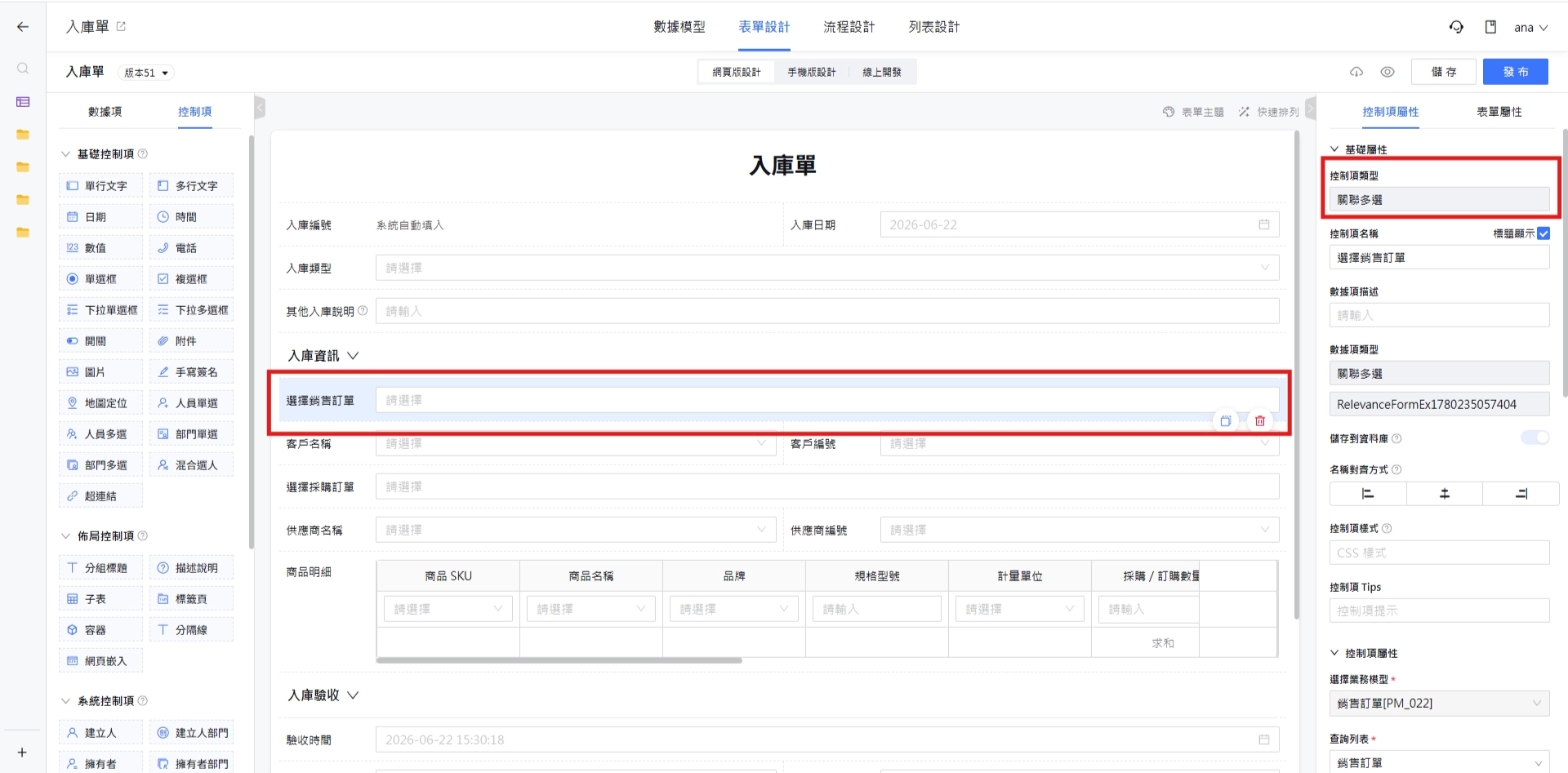This screenshot has height=773, width=1568.
Task: Open the 入庫單 external link icon
Action: 121,26
